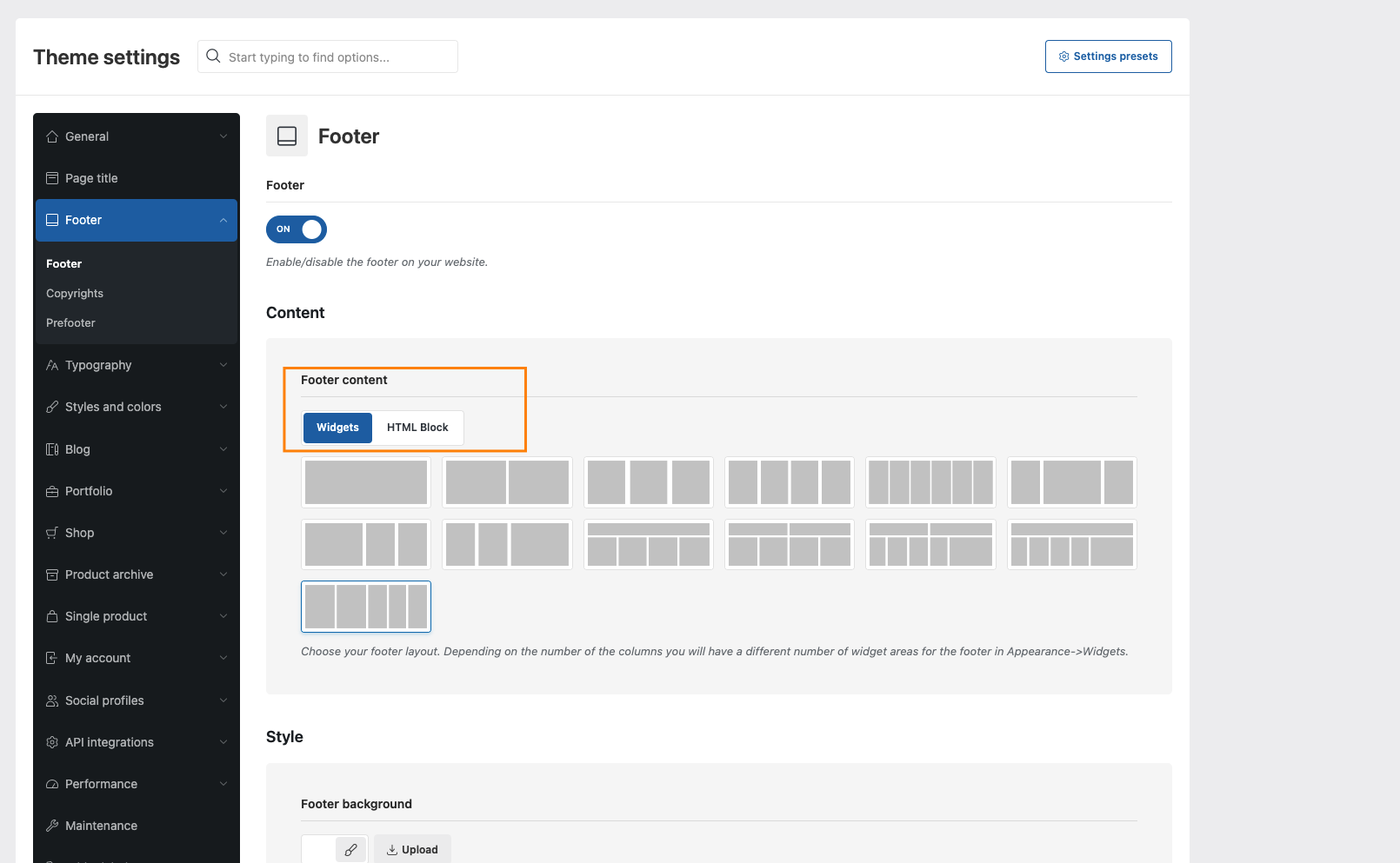Click the Portfolio briefcase icon
Image resolution: width=1400 pixels, height=863 pixels.
[52, 491]
